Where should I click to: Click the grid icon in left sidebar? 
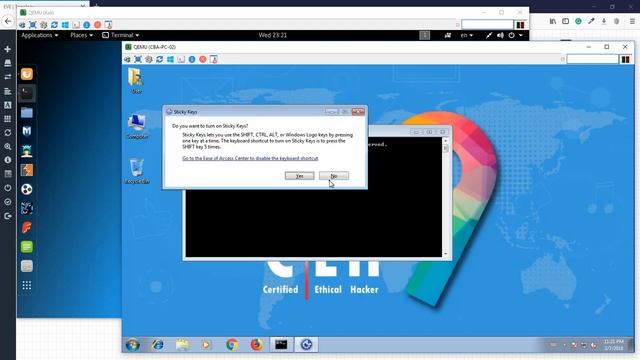[7, 119]
